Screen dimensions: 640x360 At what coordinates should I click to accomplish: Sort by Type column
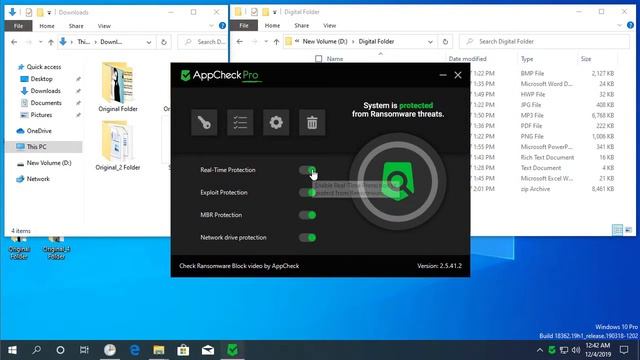(x=527, y=59)
